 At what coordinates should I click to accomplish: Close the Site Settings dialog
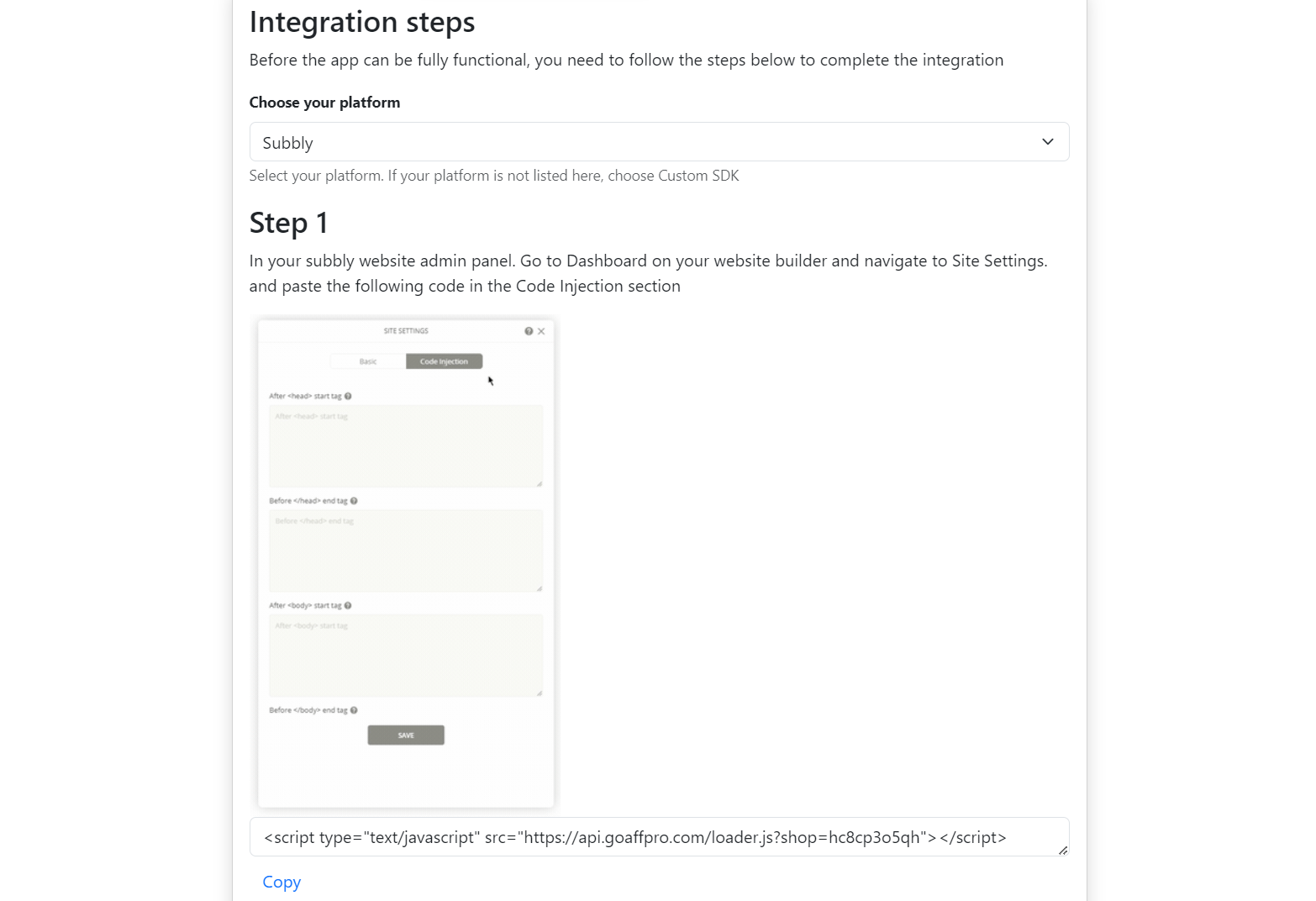pos(541,331)
